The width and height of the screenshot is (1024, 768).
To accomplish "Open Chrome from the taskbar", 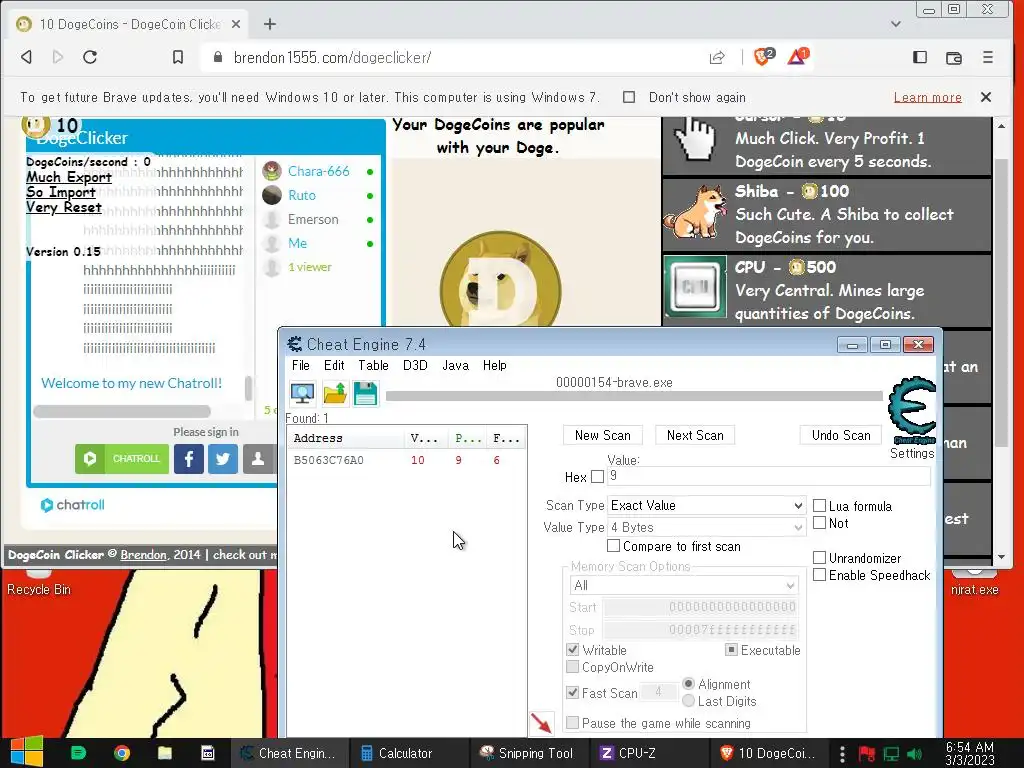I will (x=121, y=753).
